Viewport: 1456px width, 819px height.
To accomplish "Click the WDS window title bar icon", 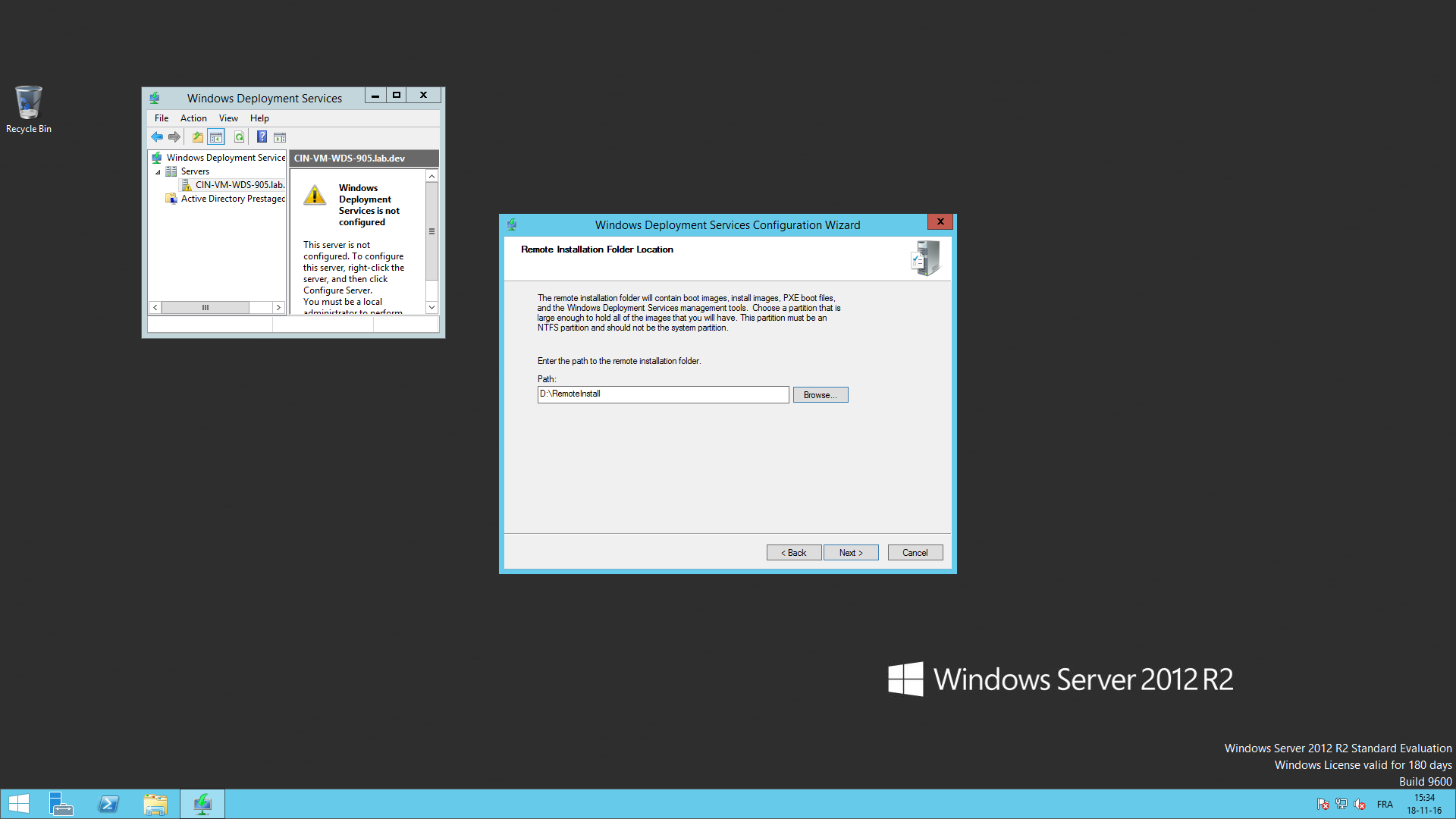I will pos(155,98).
